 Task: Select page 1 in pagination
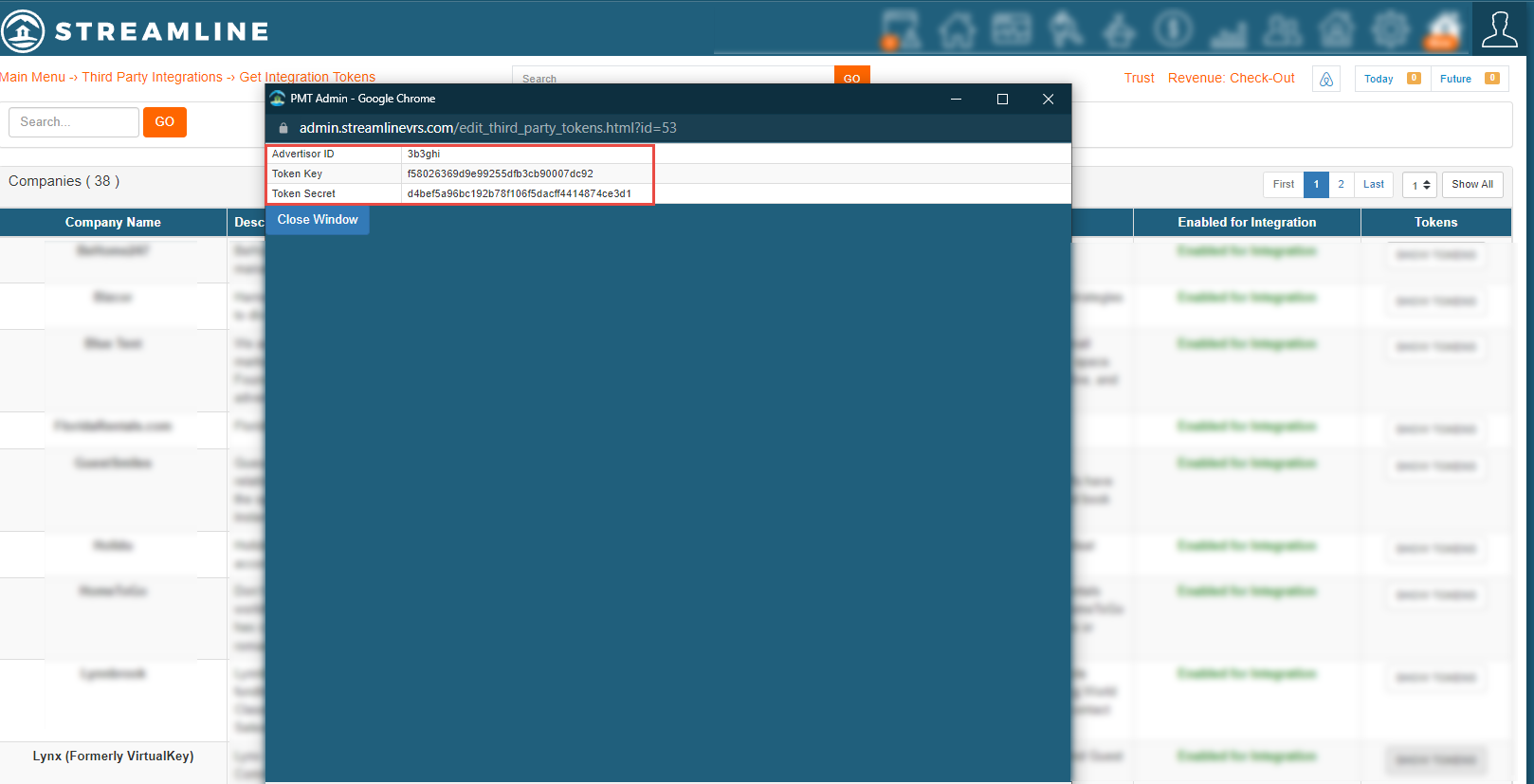[x=1316, y=185]
